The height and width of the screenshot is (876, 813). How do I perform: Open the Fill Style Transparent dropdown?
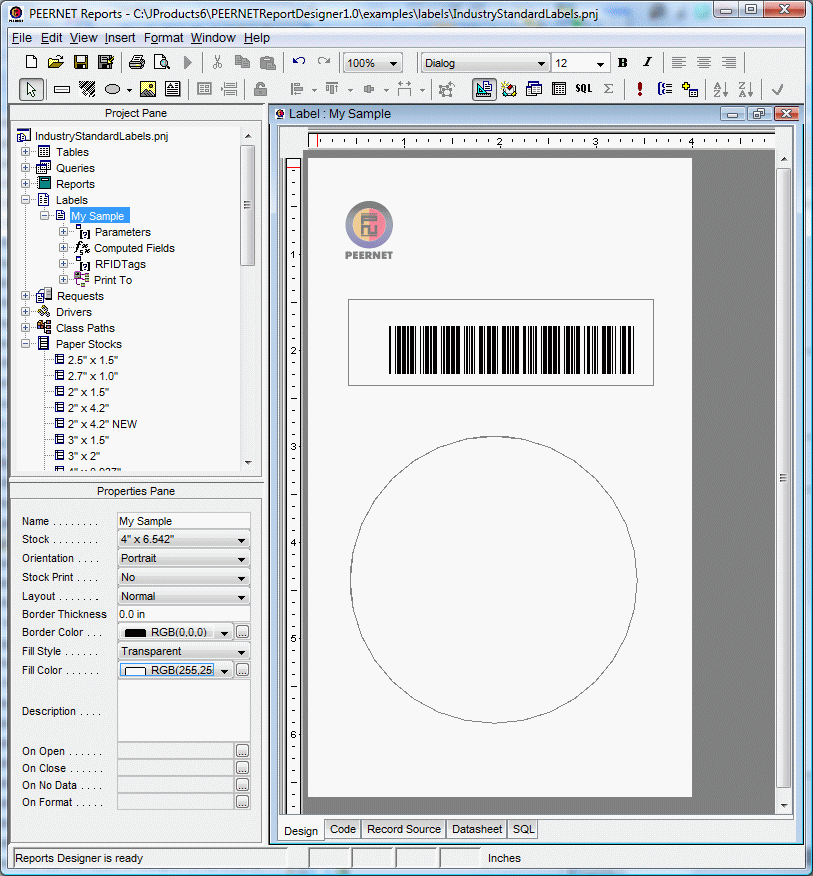(241, 652)
